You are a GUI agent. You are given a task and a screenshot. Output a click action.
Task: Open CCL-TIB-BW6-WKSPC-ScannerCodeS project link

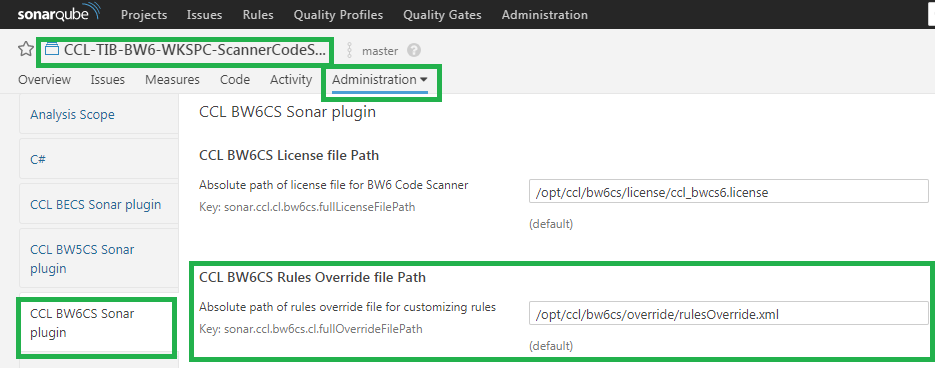195,50
